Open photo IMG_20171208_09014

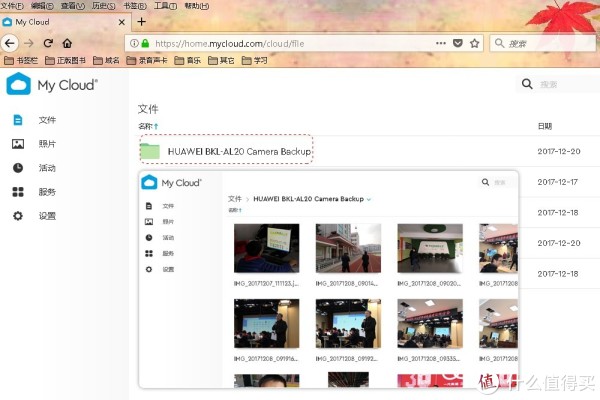[x=348, y=248]
